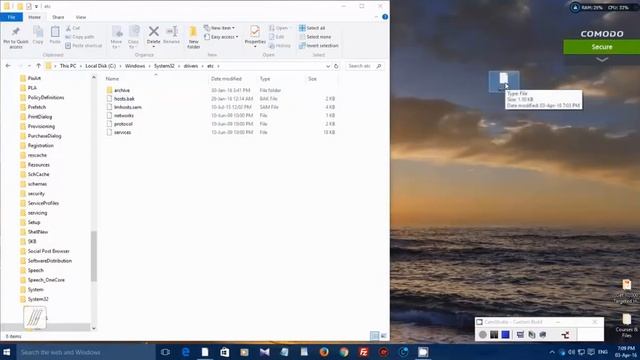Viewport: 640px width, 360px height.
Task: Click the red X Delete icon
Action: (x=153, y=31)
